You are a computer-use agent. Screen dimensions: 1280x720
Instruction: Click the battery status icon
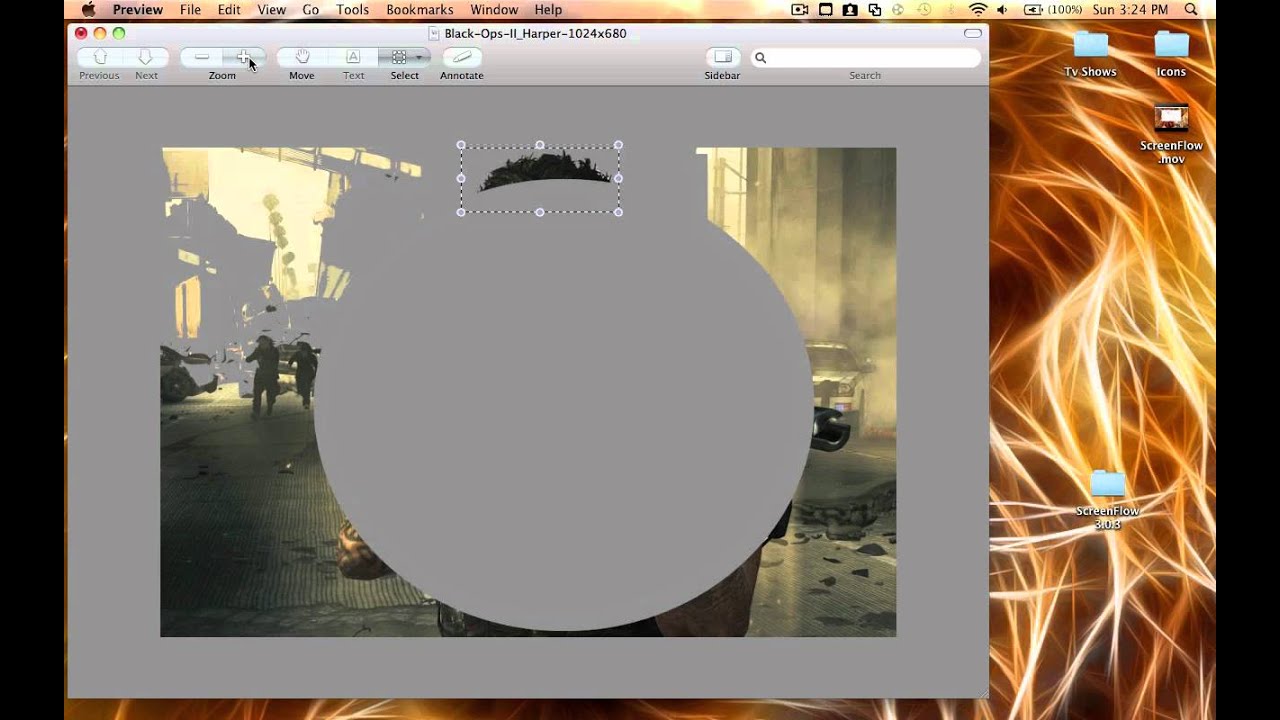click(1033, 9)
